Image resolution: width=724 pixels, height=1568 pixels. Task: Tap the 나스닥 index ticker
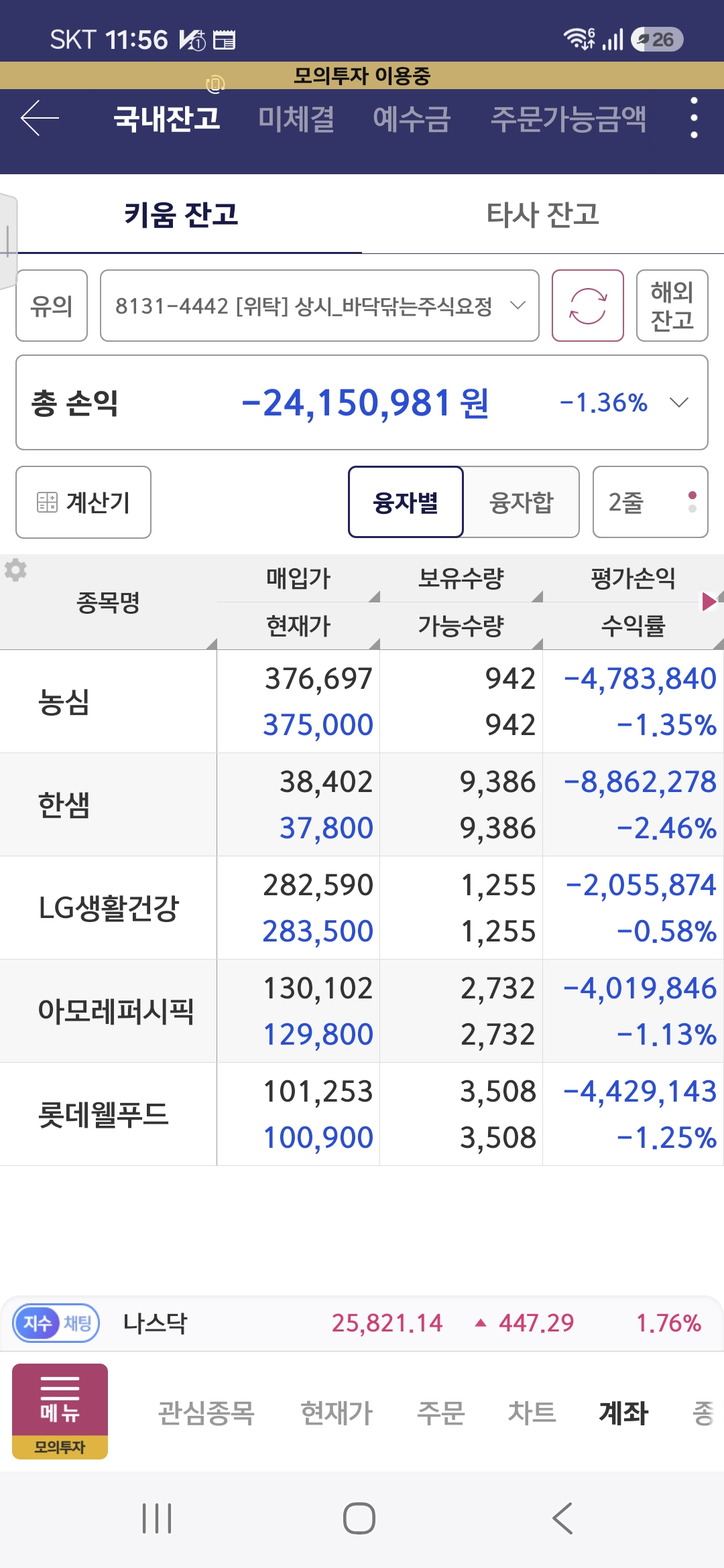click(x=155, y=1323)
